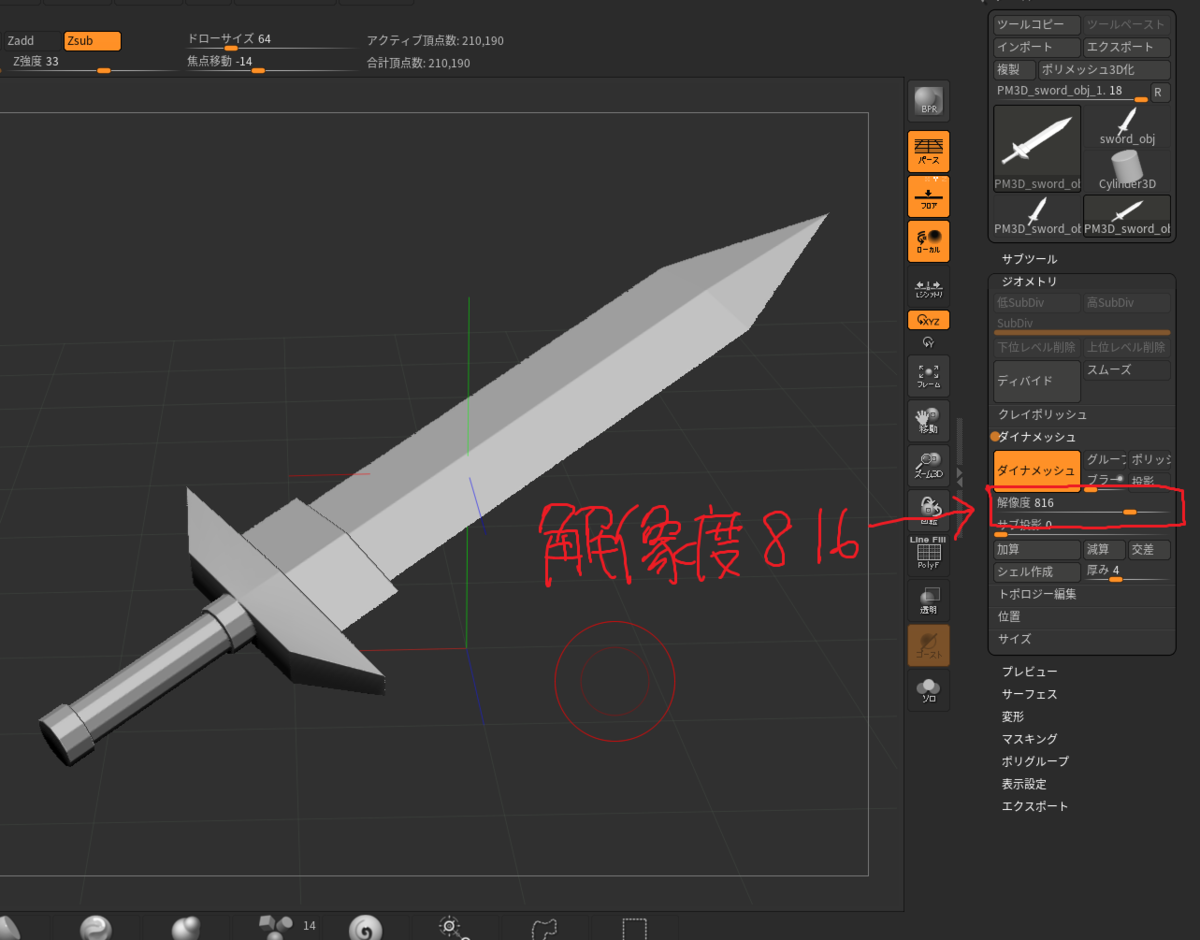The image size is (1200, 940).
Task: Expand the サーフェス section
Action: [1029, 694]
